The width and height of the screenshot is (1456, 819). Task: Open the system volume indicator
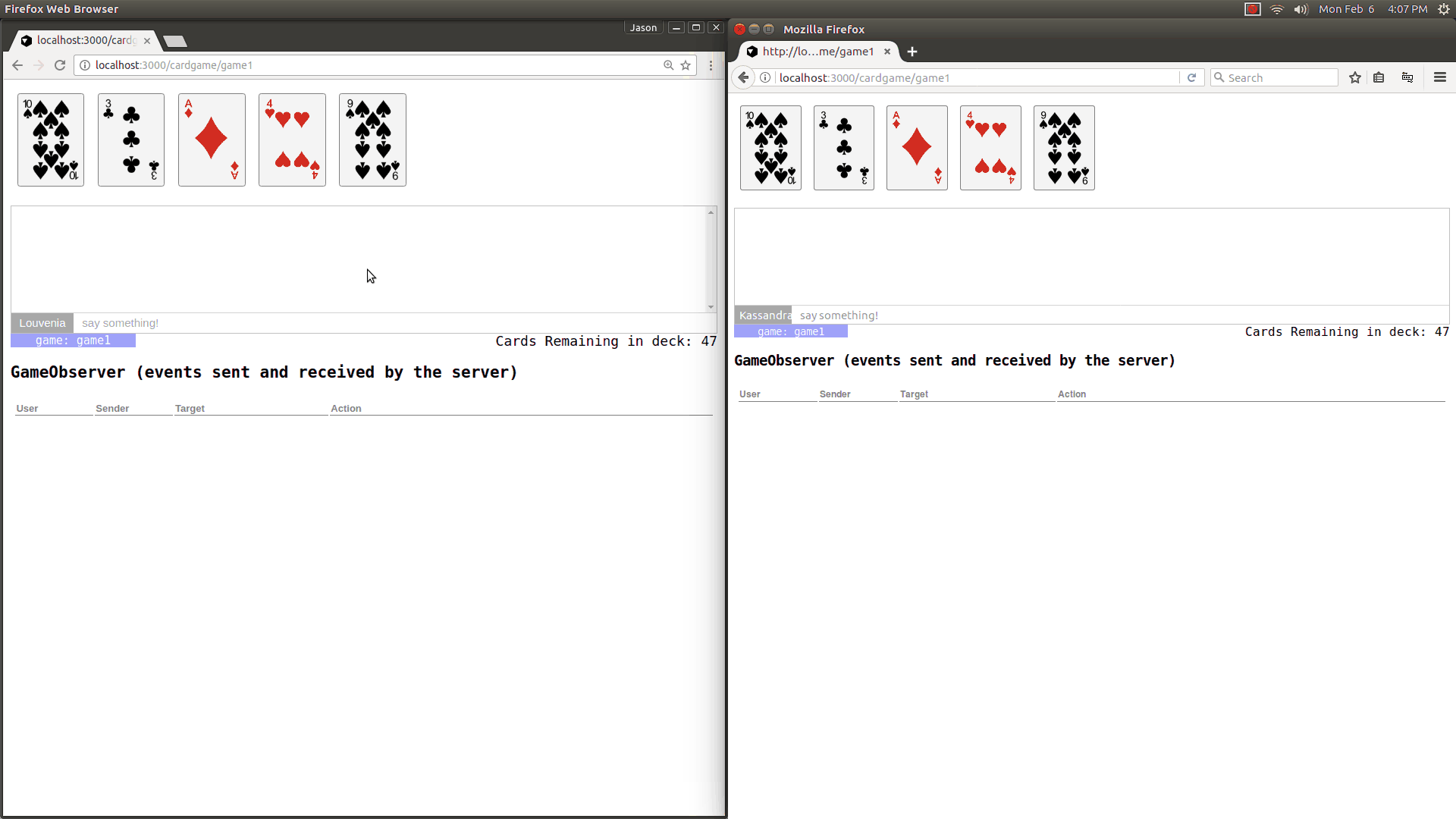(1301, 9)
